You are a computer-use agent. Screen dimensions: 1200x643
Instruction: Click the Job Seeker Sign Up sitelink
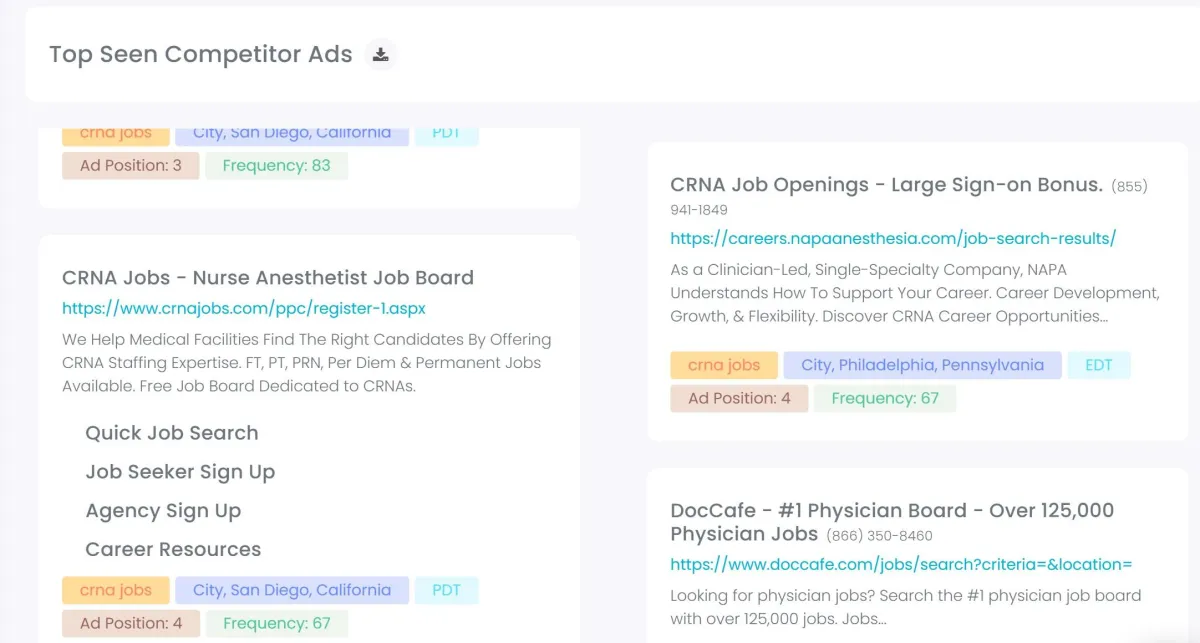coord(180,472)
